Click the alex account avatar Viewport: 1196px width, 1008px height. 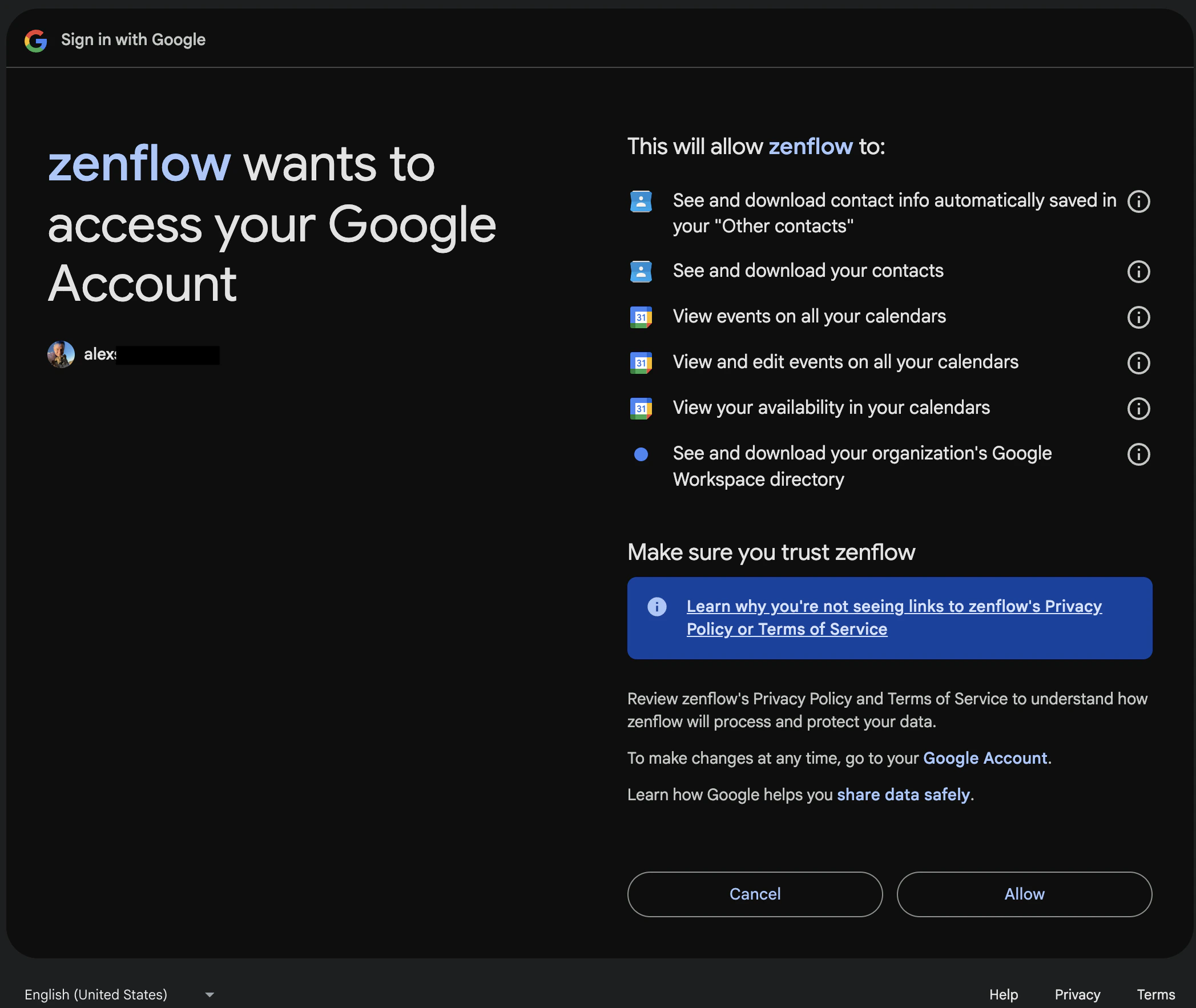tap(61, 354)
